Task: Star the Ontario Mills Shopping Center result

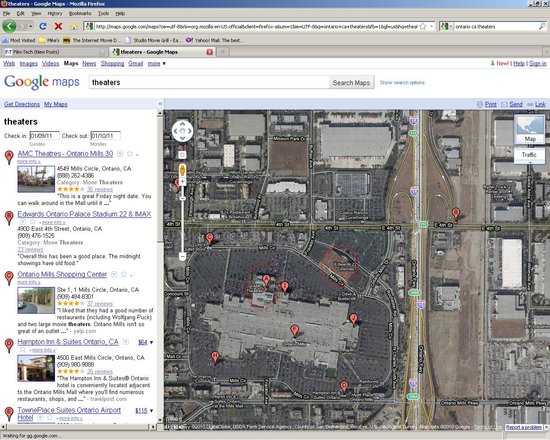Action: (124, 274)
